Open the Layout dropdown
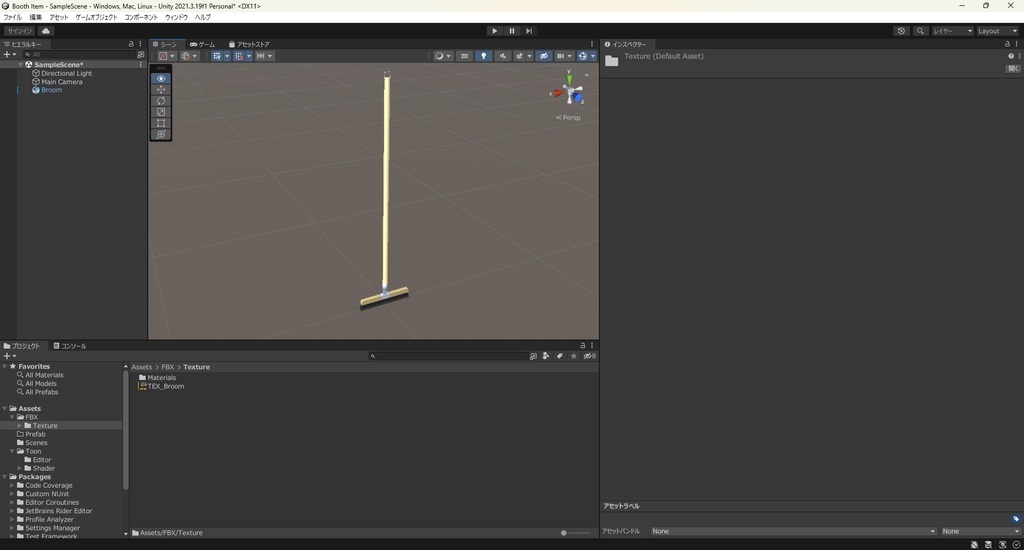Image resolution: width=1024 pixels, height=550 pixels. (997, 31)
